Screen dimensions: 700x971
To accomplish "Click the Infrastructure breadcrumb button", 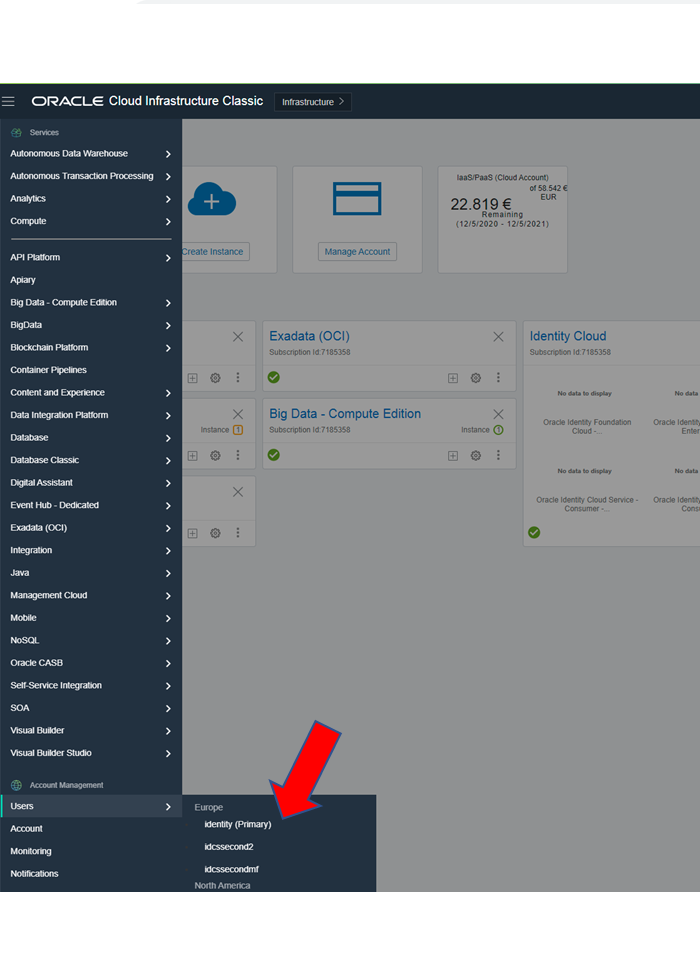I will (x=313, y=102).
